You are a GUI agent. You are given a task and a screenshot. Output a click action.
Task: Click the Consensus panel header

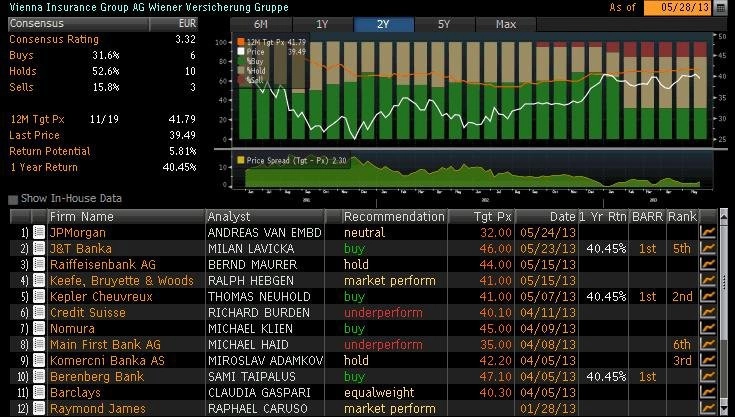click(x=78, y=23)
